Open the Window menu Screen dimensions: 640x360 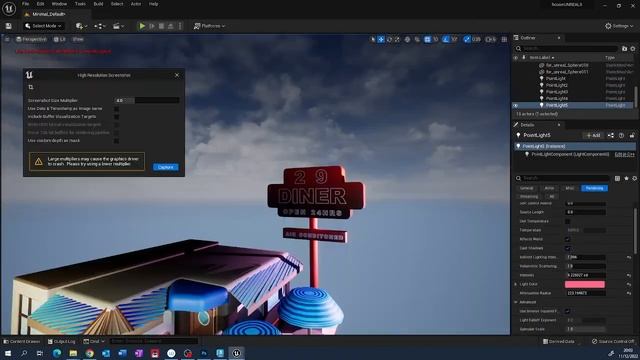[59, 4]
